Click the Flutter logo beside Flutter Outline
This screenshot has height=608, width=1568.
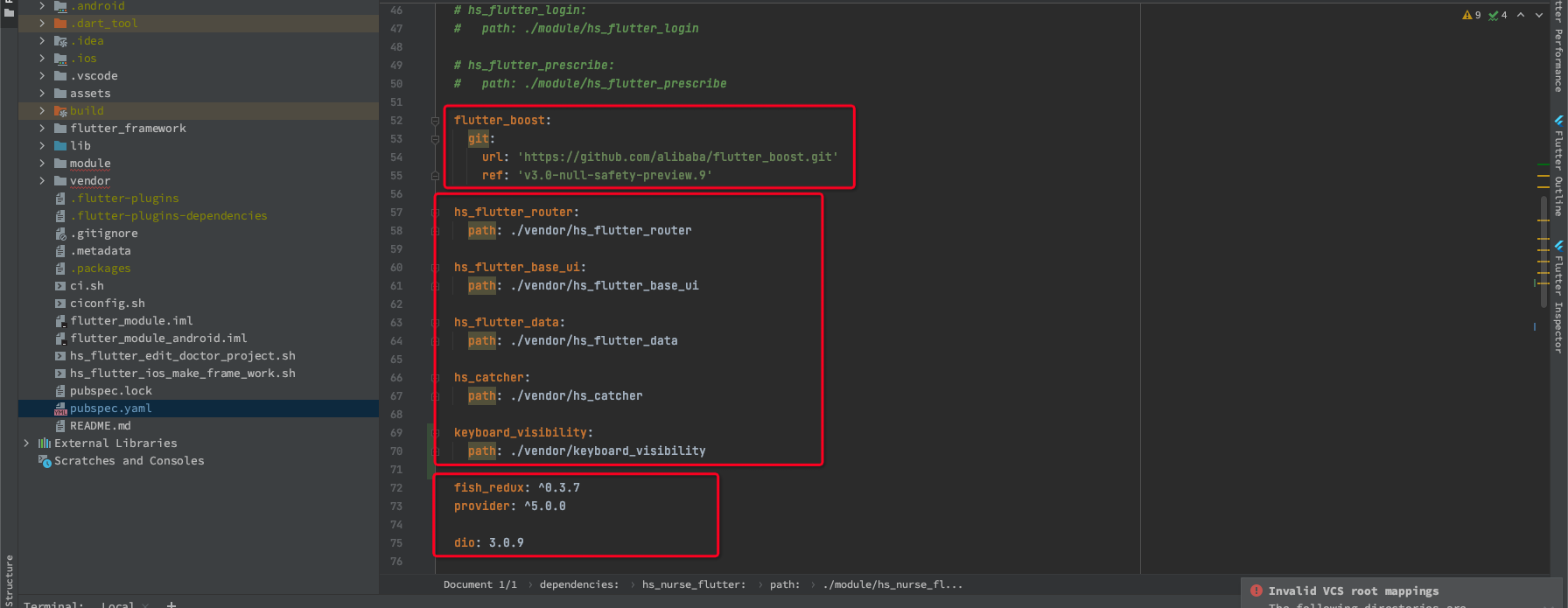click(x=1558, y=121)
